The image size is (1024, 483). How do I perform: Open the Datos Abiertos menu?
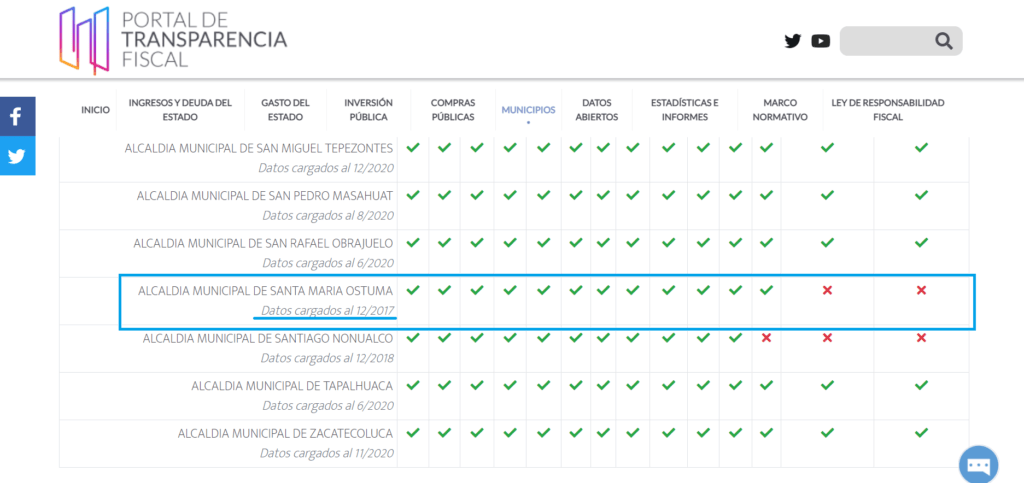coord(596,110)
